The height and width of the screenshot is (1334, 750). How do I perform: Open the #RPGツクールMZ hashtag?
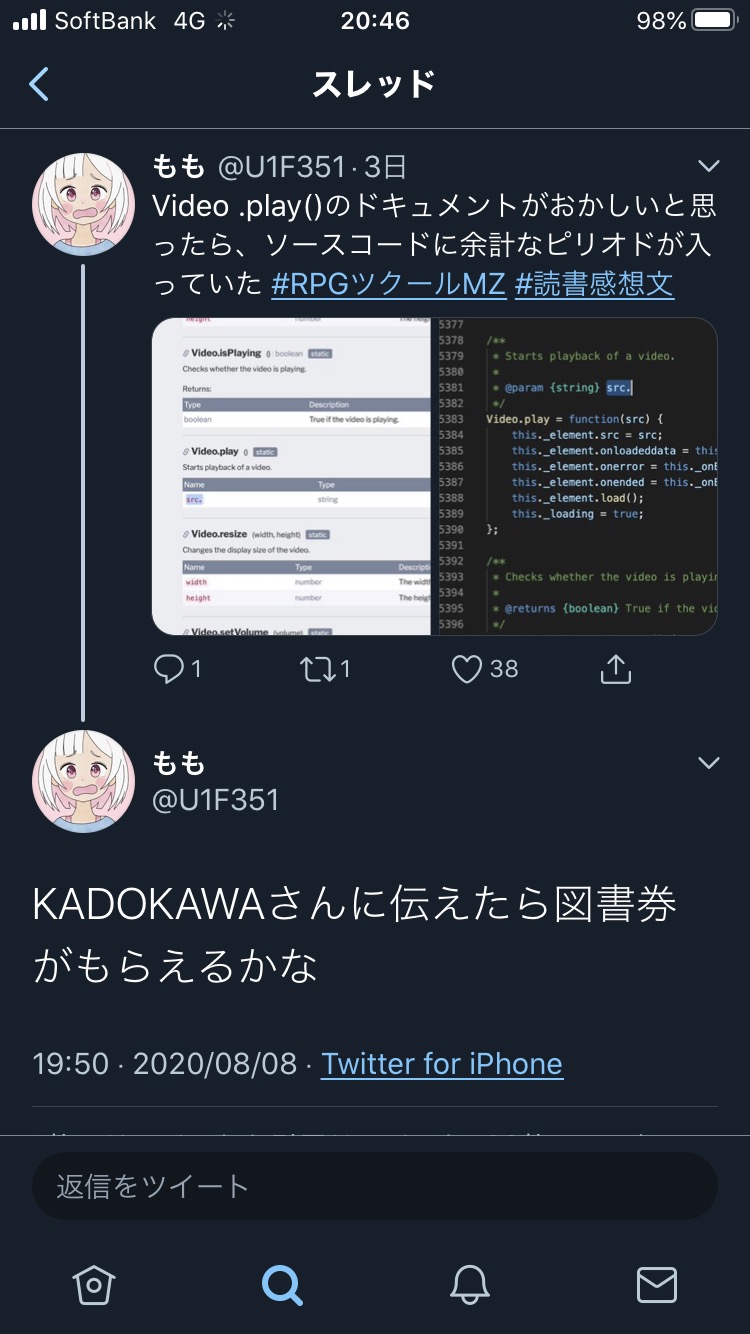(x=388, y=284)
